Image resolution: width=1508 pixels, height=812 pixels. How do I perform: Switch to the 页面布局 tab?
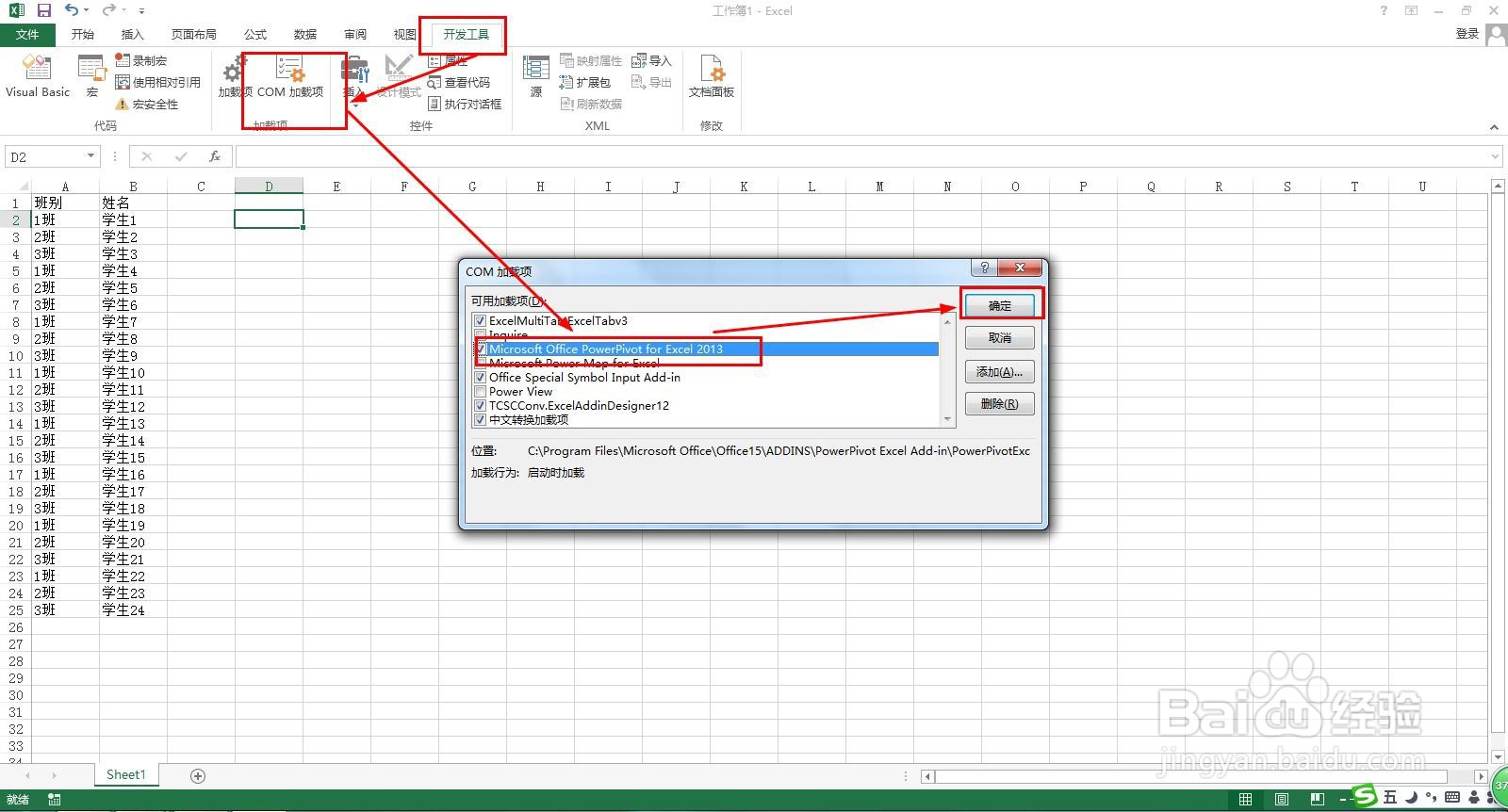coord(194,34)
